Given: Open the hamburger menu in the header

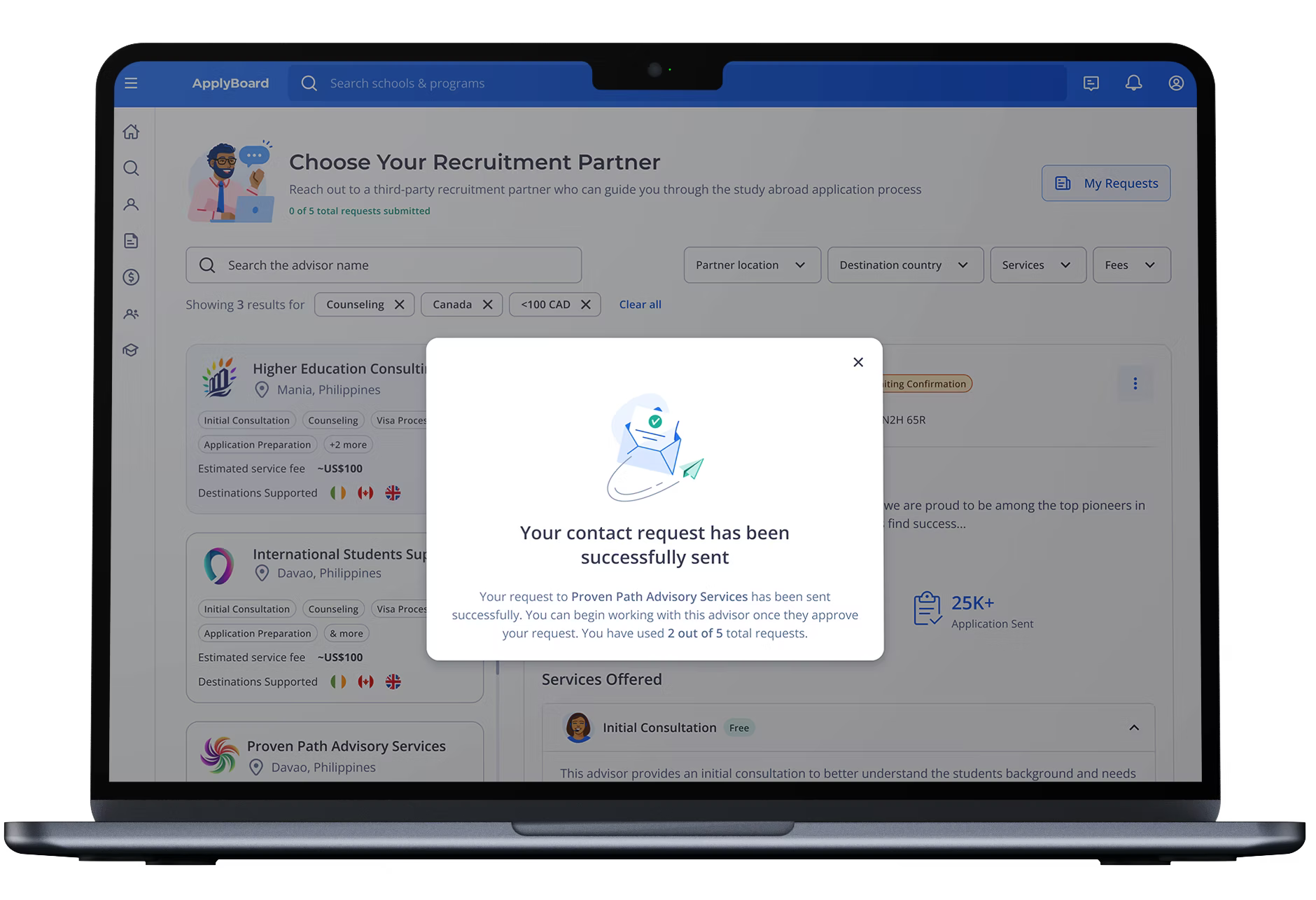Looking at the screenshot, I should click(131, 83).
